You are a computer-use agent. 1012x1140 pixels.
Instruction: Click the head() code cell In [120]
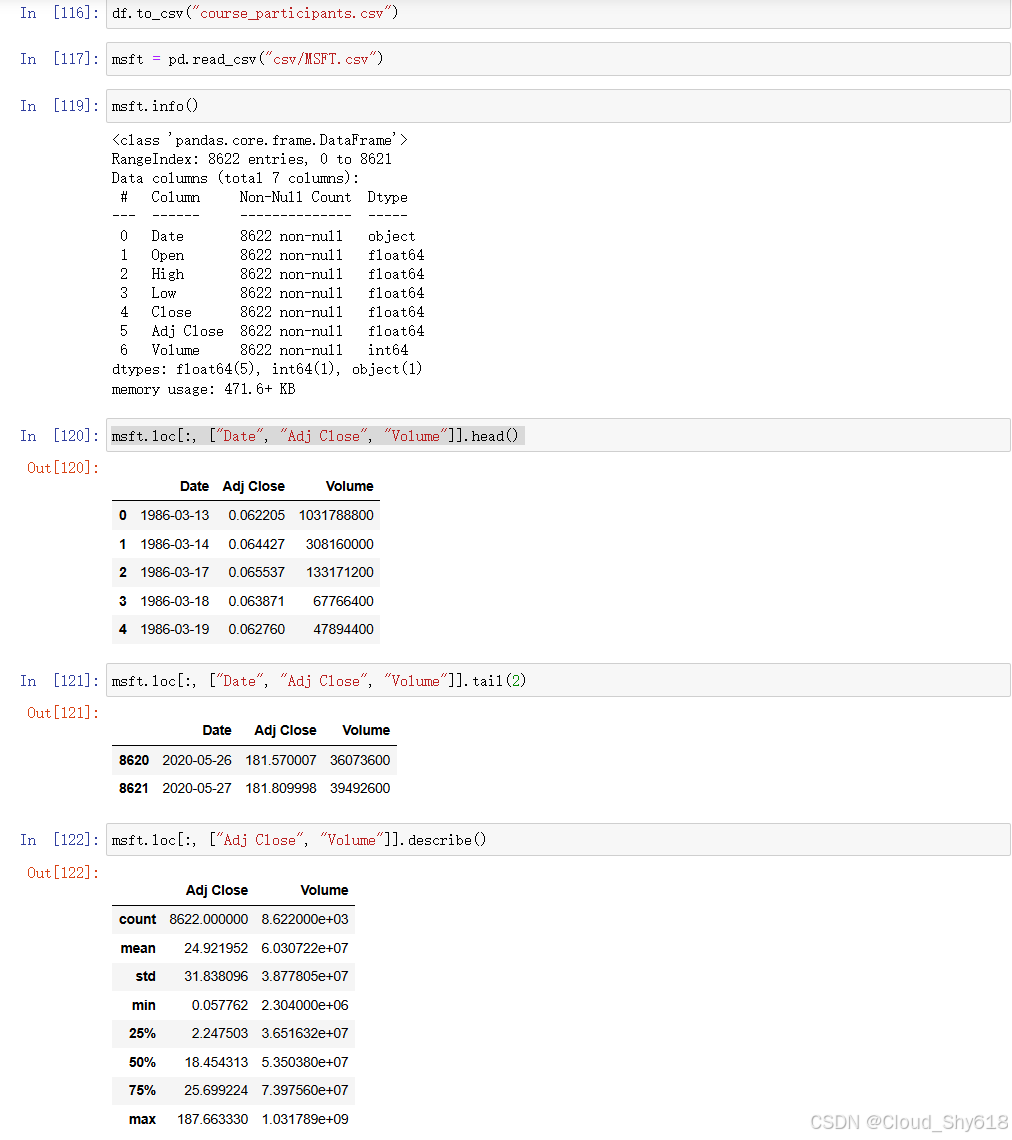[x=558, y=435]
